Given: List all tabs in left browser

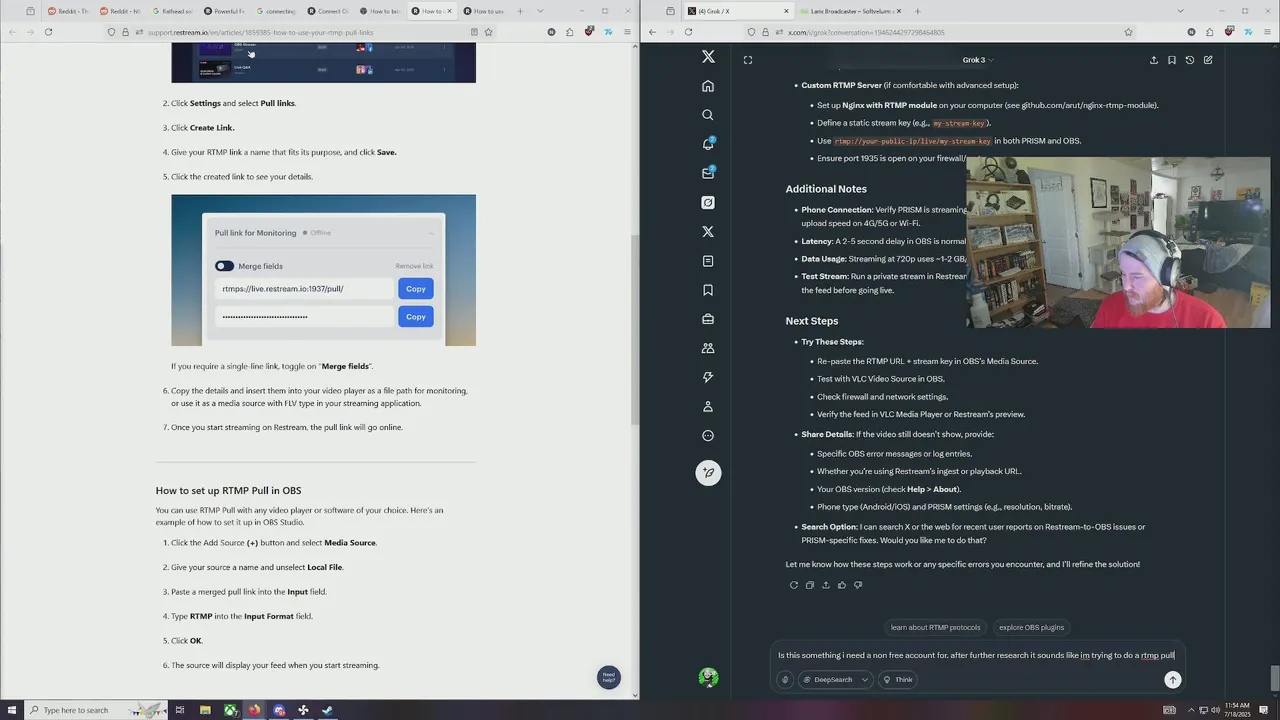Looking at the screenshot, I should coord(541,11).
